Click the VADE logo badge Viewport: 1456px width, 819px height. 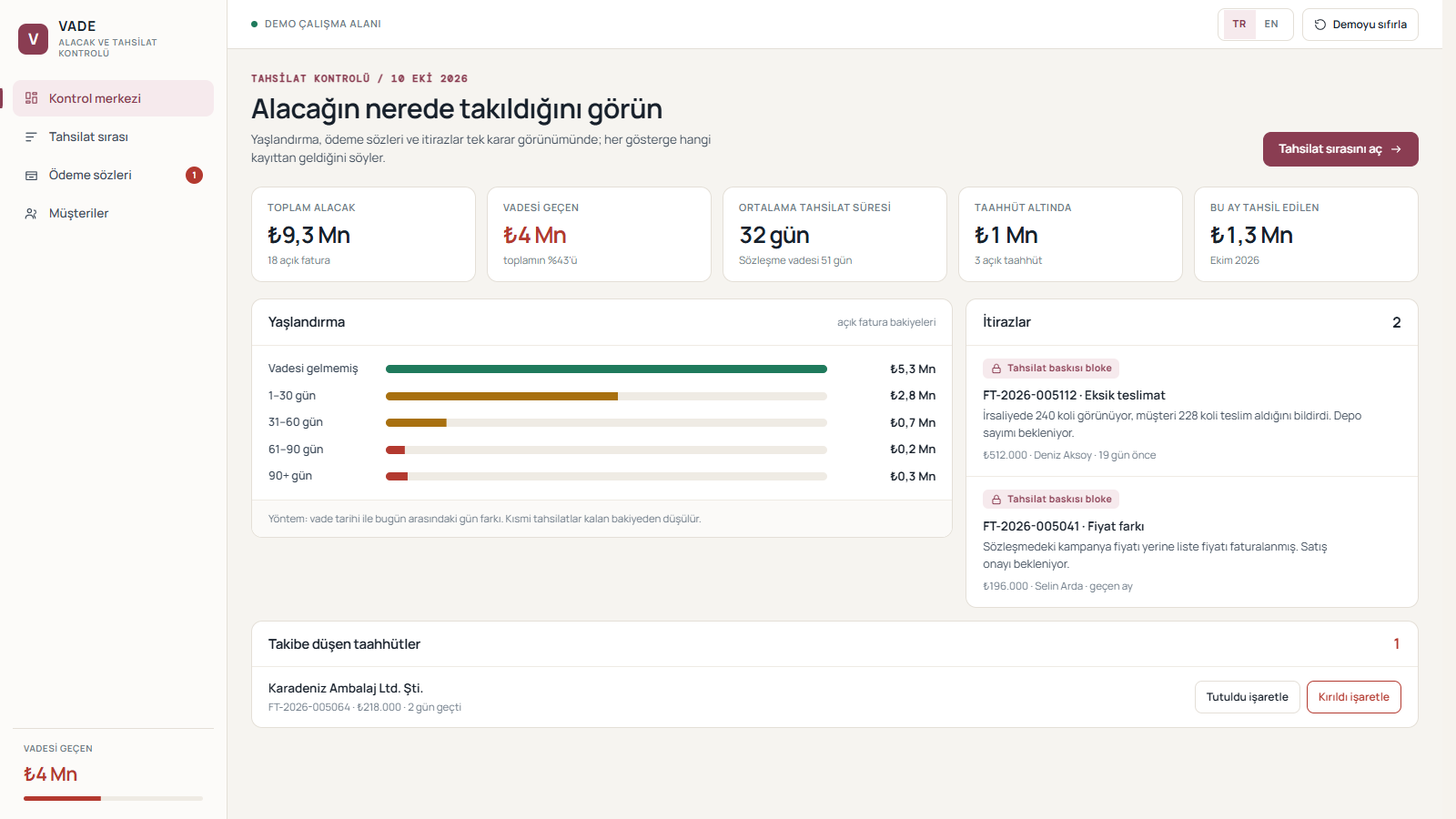pyautogui.click(x=33, y=39)
